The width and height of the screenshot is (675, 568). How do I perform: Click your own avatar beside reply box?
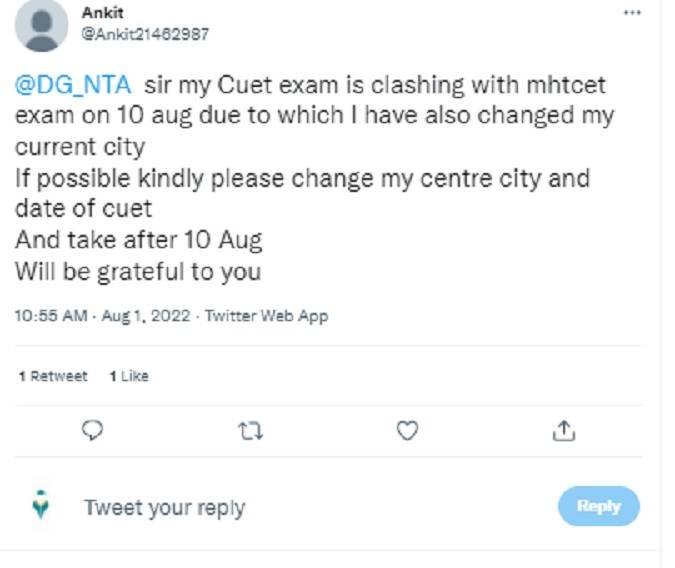(41, 506)
